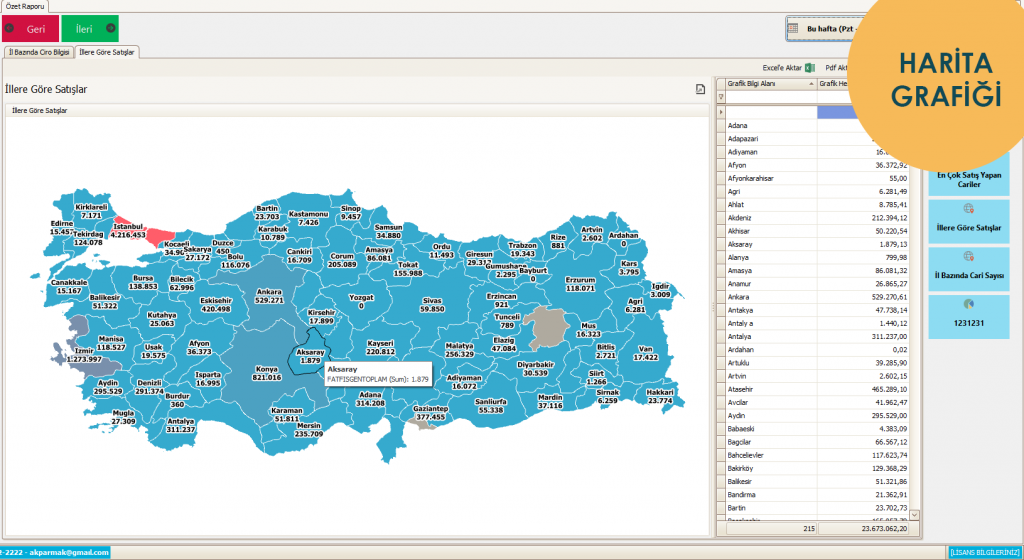The width and height of the screenshot is (1024, 560).
Task: Click value 529.270,61 in the grid
Action: pyautogui.click(x=889, y=297)
